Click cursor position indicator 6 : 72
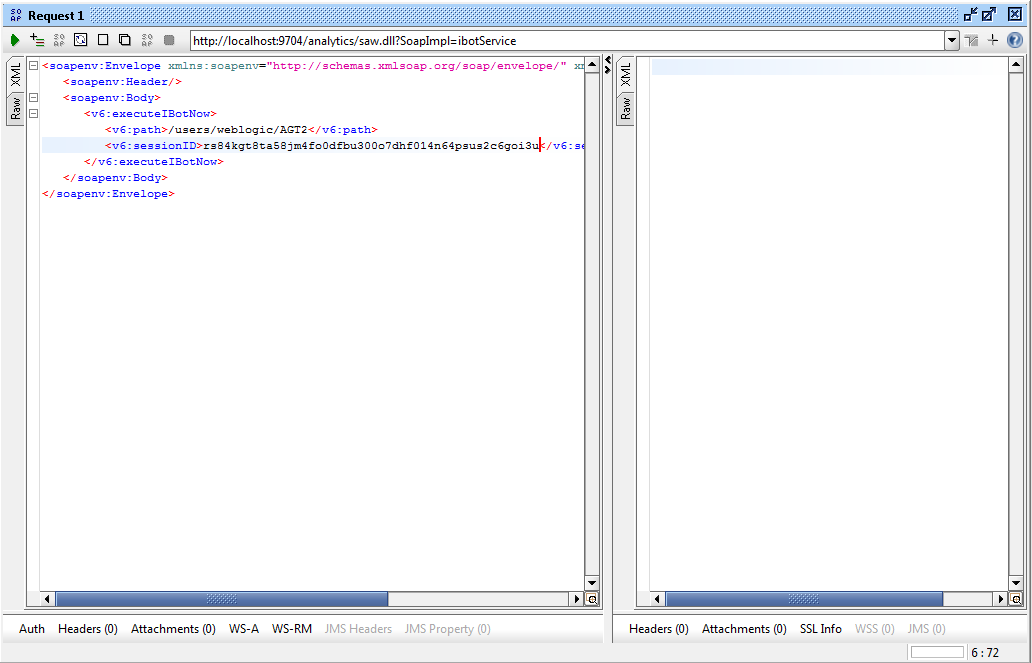Viewport: 1032px width, 663px height. coord(985,653)
